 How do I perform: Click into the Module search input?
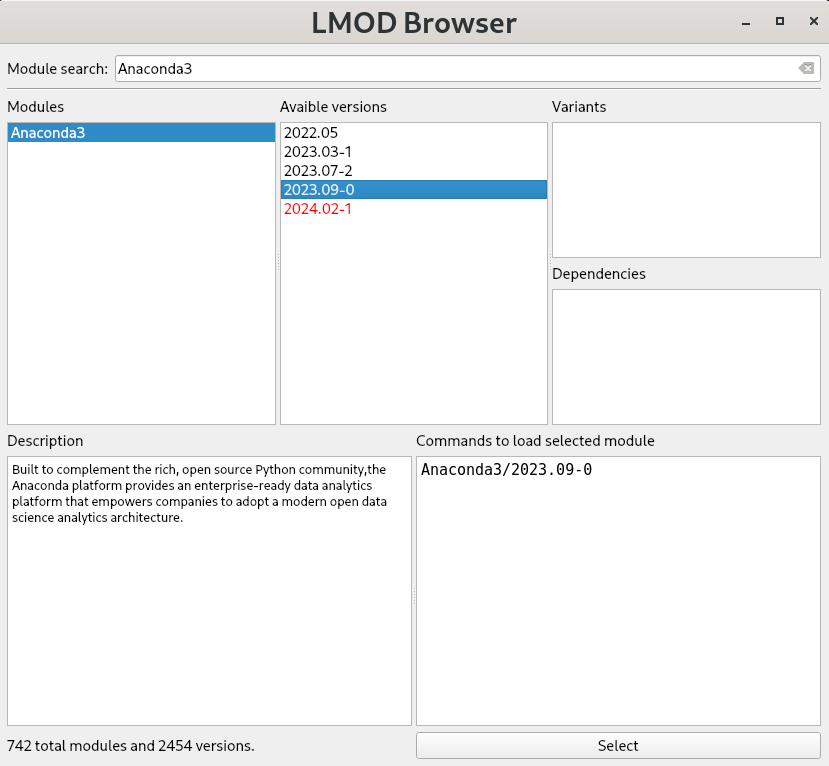click(x=467, y=69)
